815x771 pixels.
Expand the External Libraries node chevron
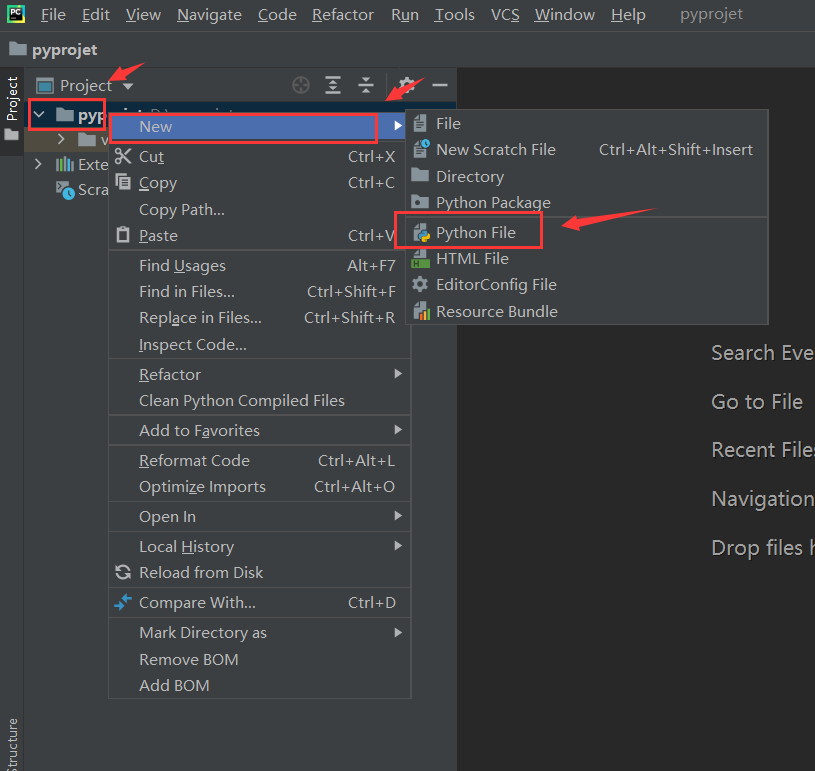click(38, 164)
